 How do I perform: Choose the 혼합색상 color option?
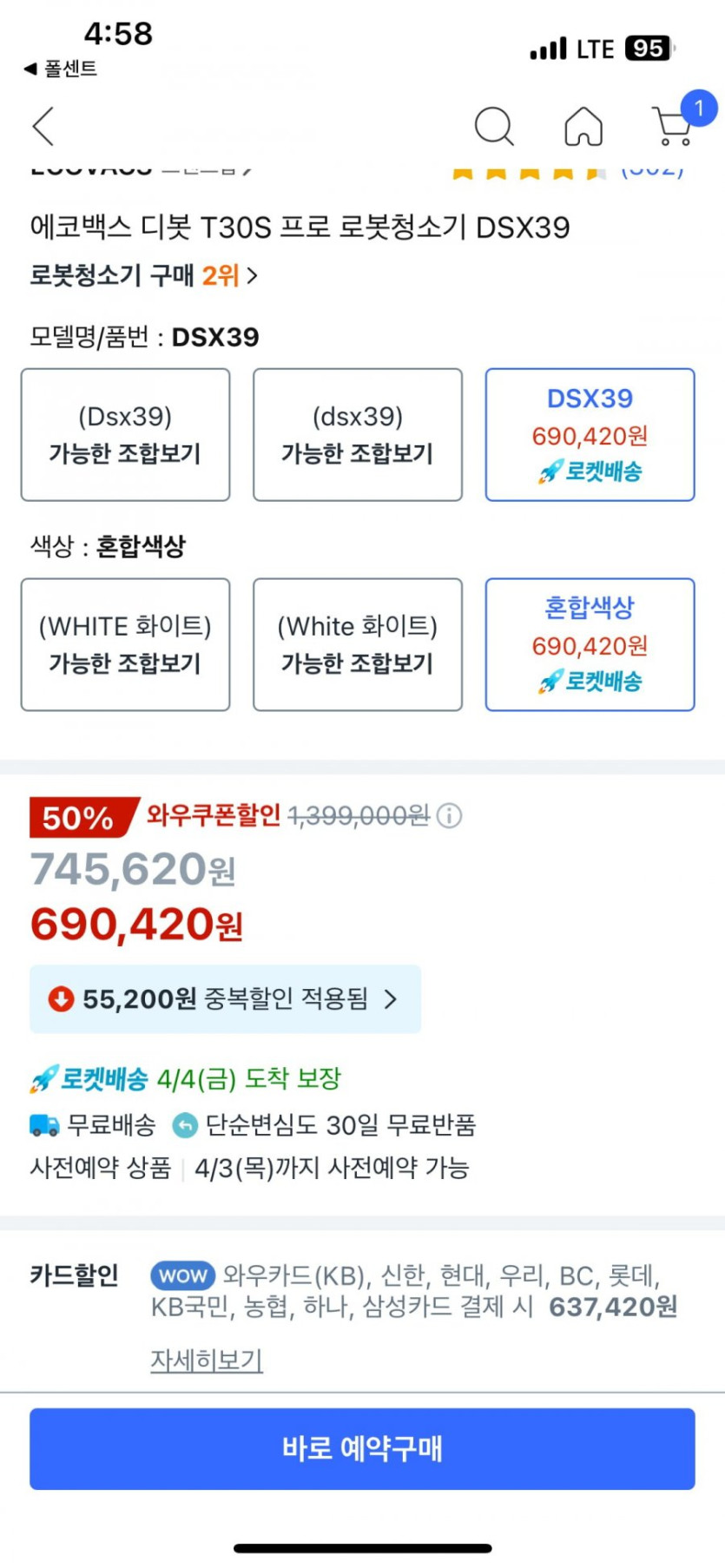point(590,644)
